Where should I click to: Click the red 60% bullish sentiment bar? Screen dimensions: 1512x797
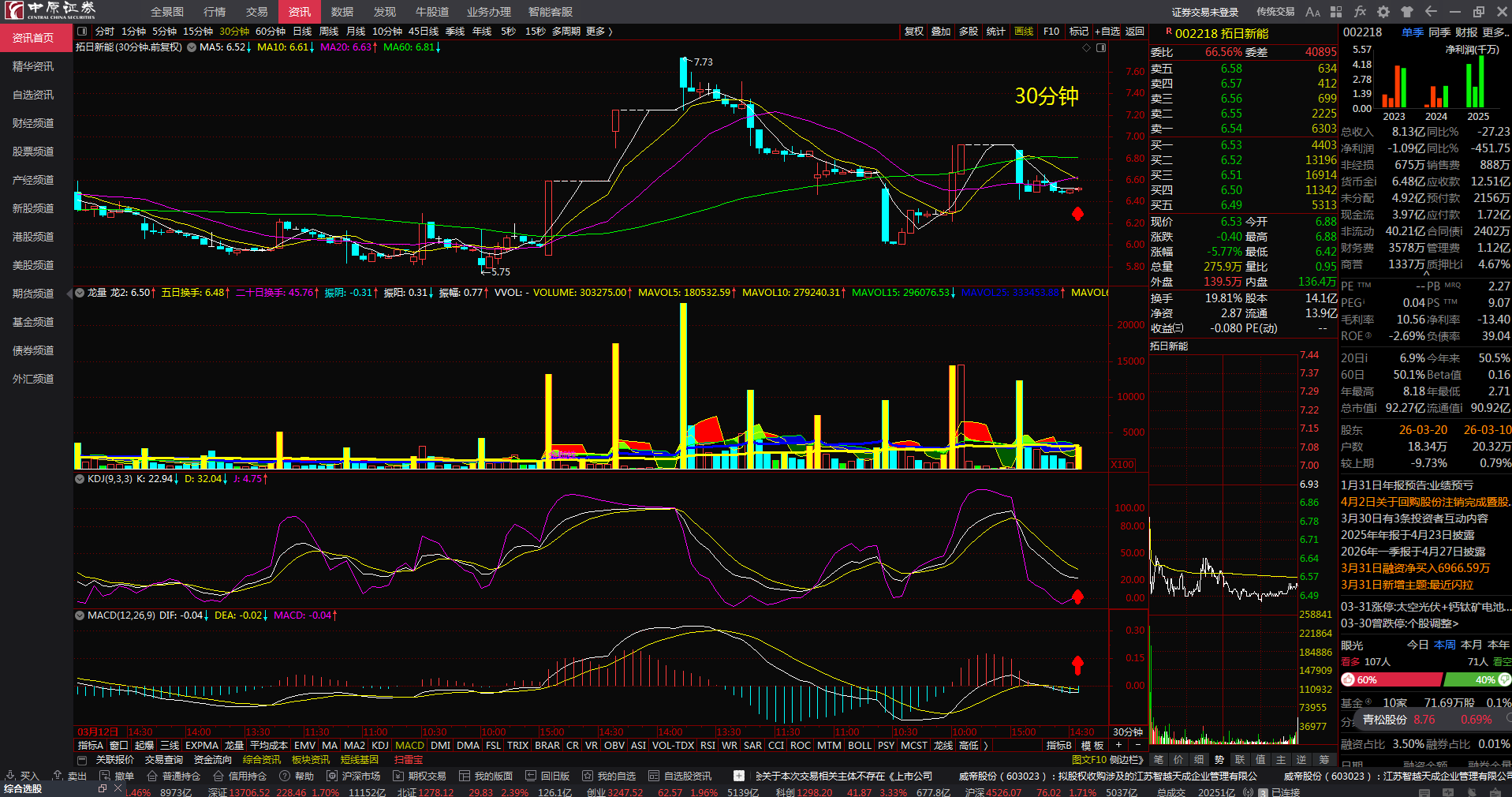pos(1391,679)
